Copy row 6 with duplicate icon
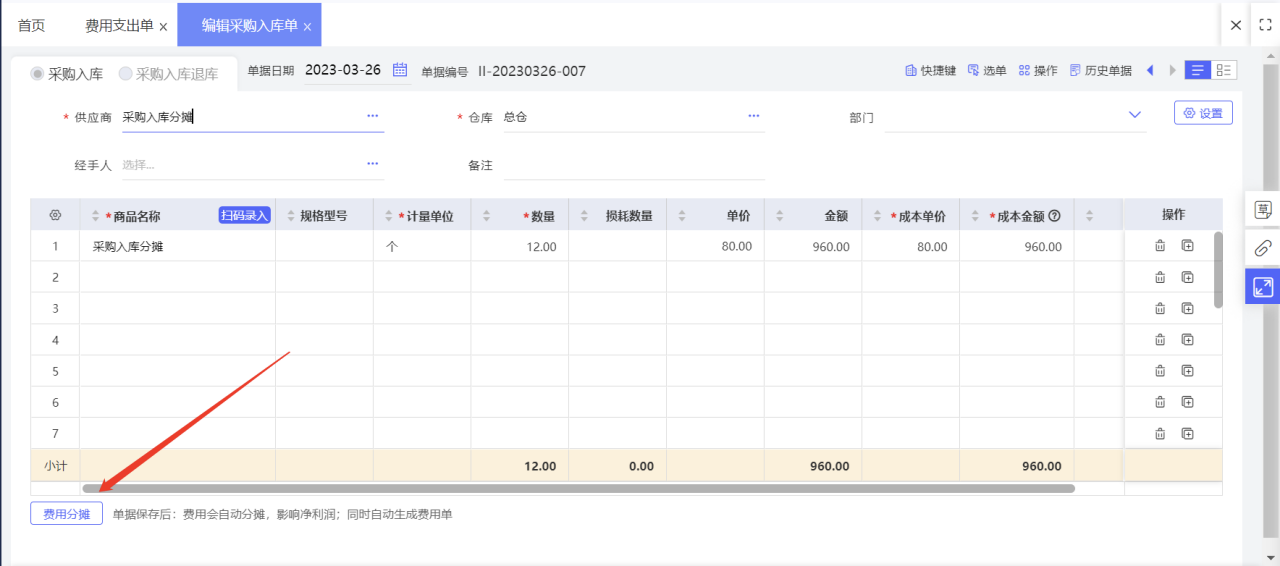This screenshot has width=1280, height=566. (x=1188, y=402)
